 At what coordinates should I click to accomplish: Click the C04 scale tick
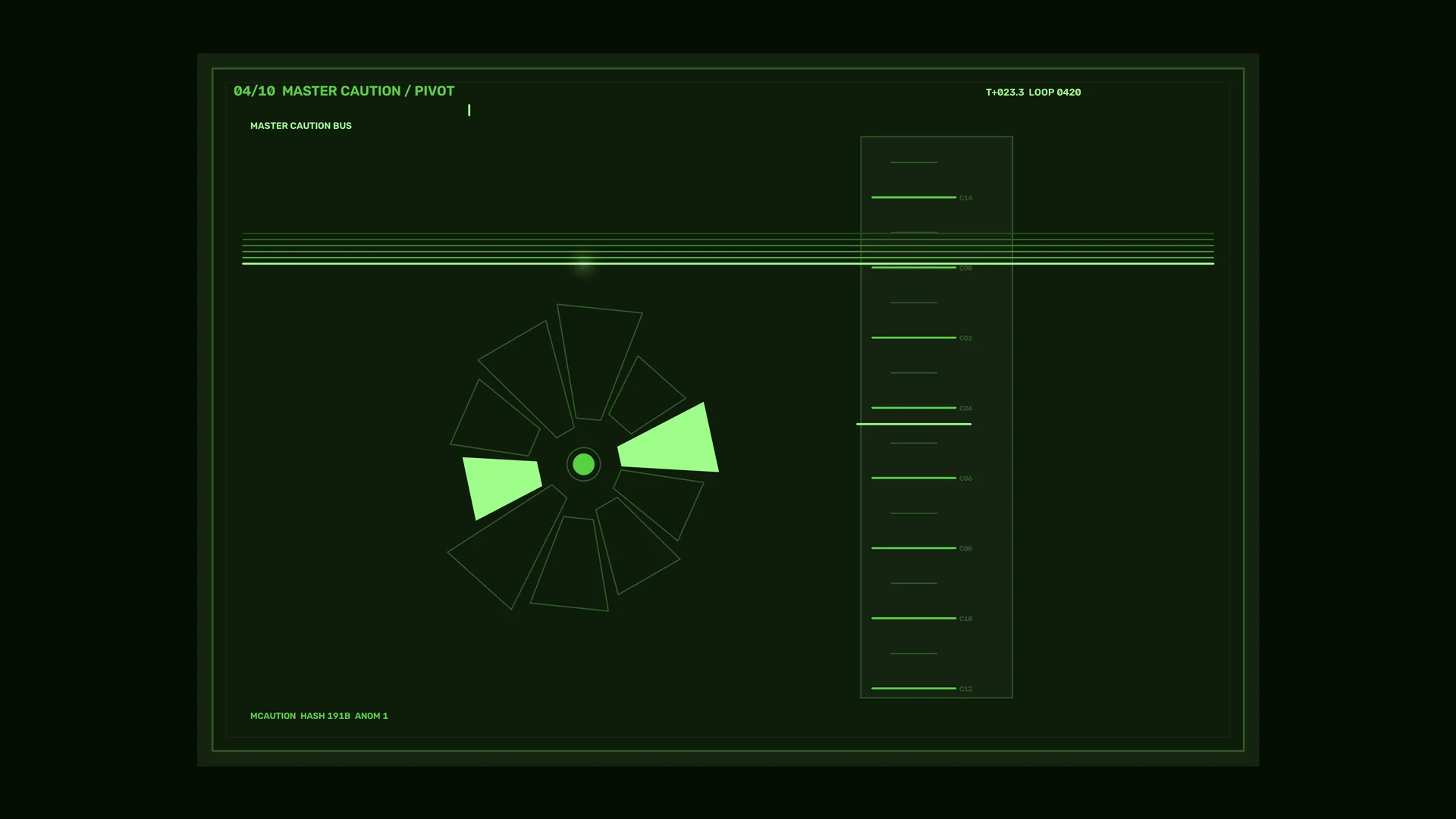[x=914, y=408]
